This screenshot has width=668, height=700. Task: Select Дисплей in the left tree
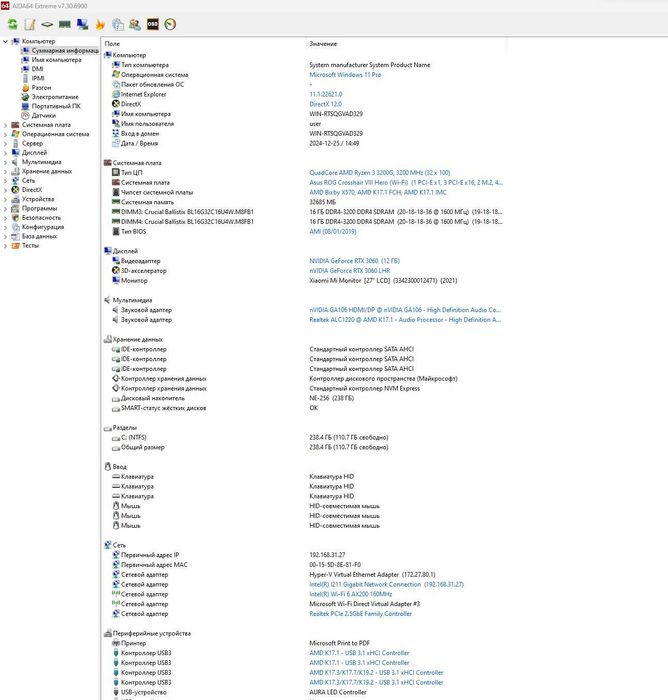tap(34, 153)
